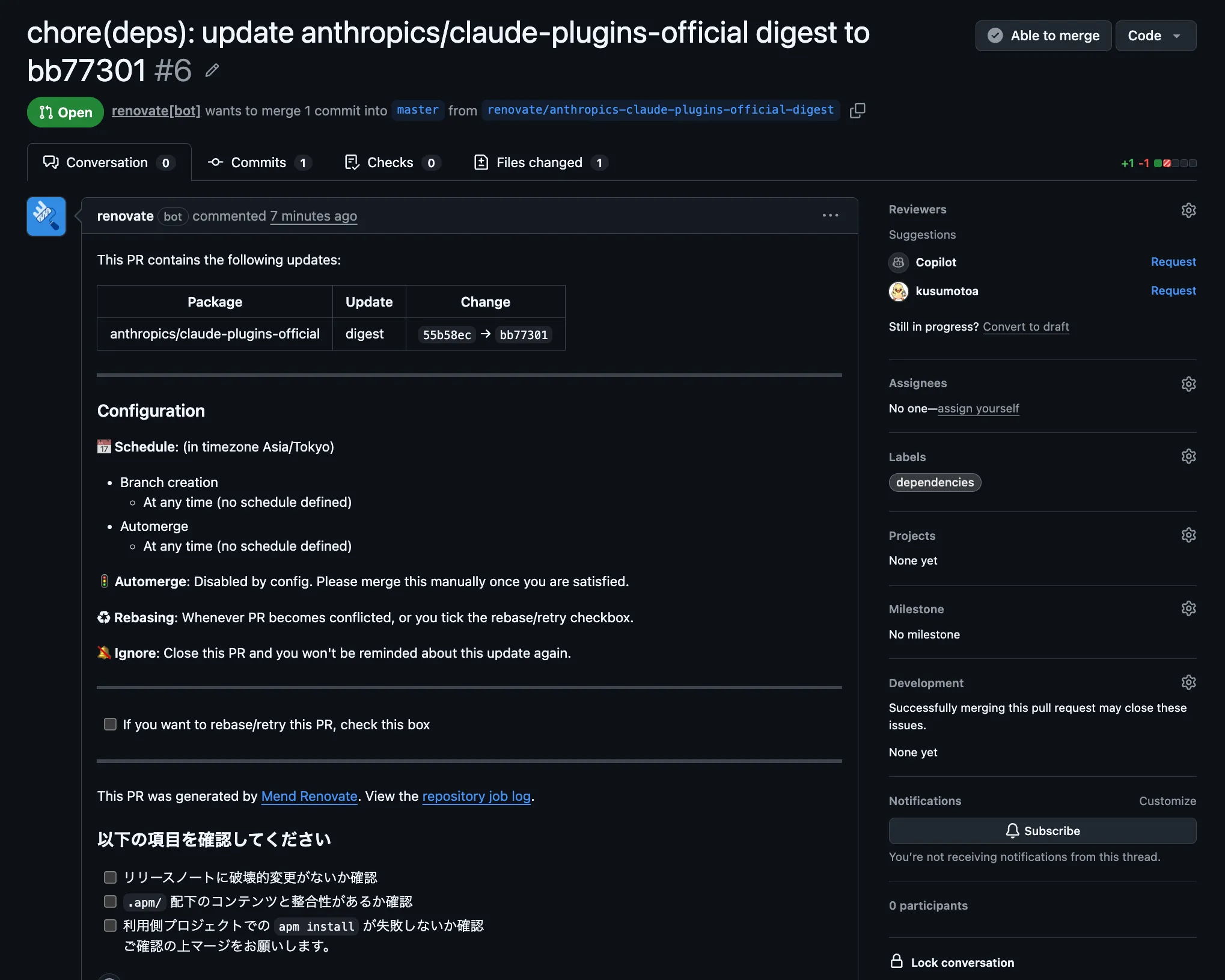Viewport: 1225px width, 980px height.
Task: Request review from Copilot
Action: tap(1173, 262)
